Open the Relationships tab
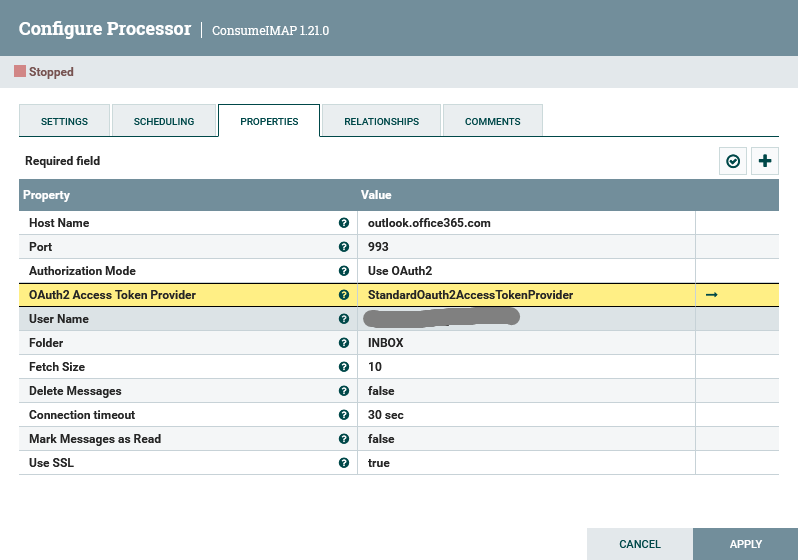This screenshot has height=560, width=798. (x=381, y=121)
